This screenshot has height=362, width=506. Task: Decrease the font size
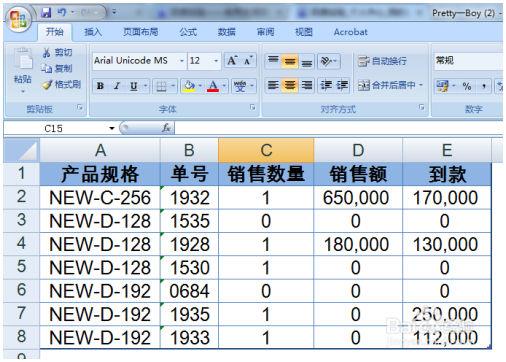click(248, 61)
